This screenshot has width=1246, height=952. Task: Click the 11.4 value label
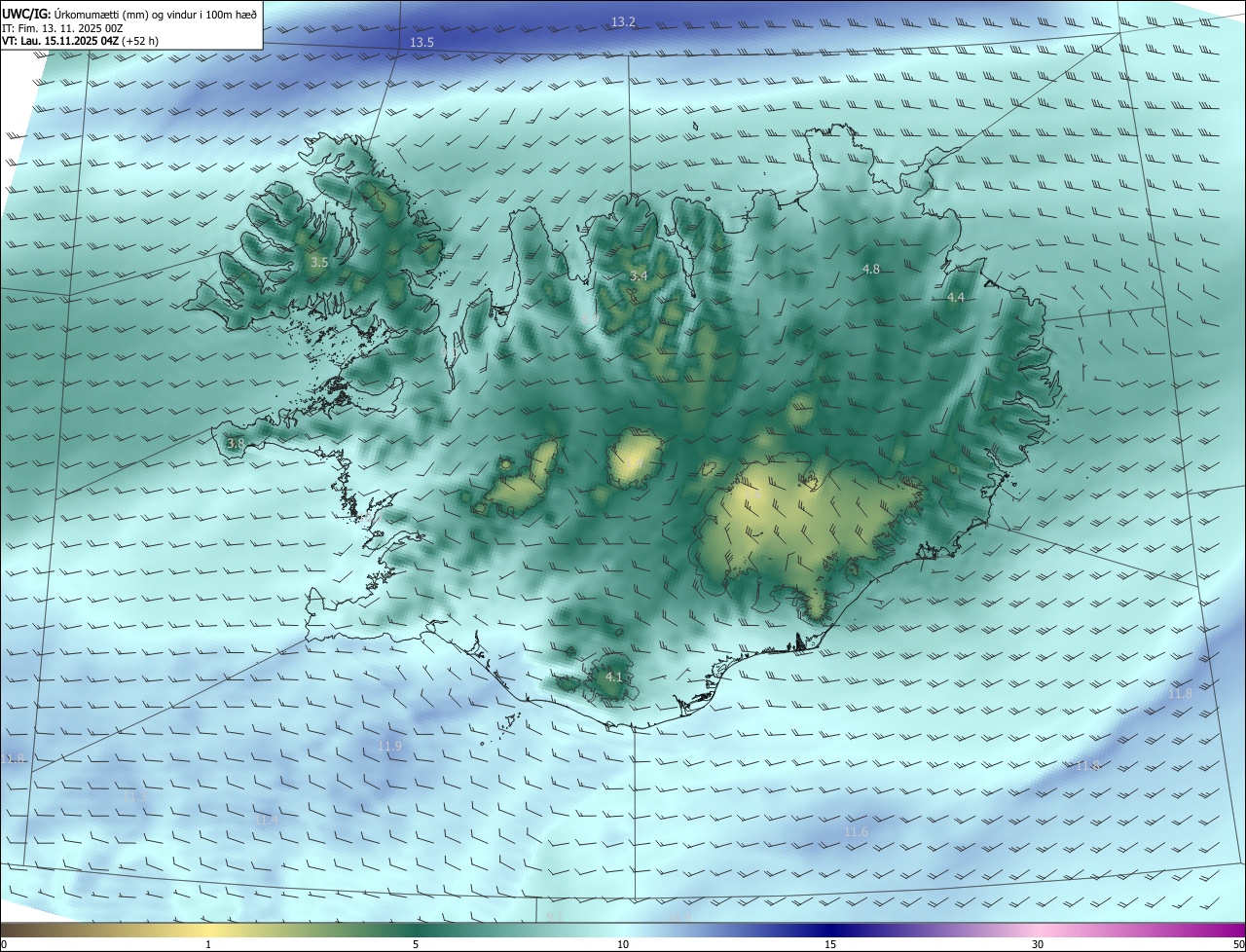pos(267,821)
